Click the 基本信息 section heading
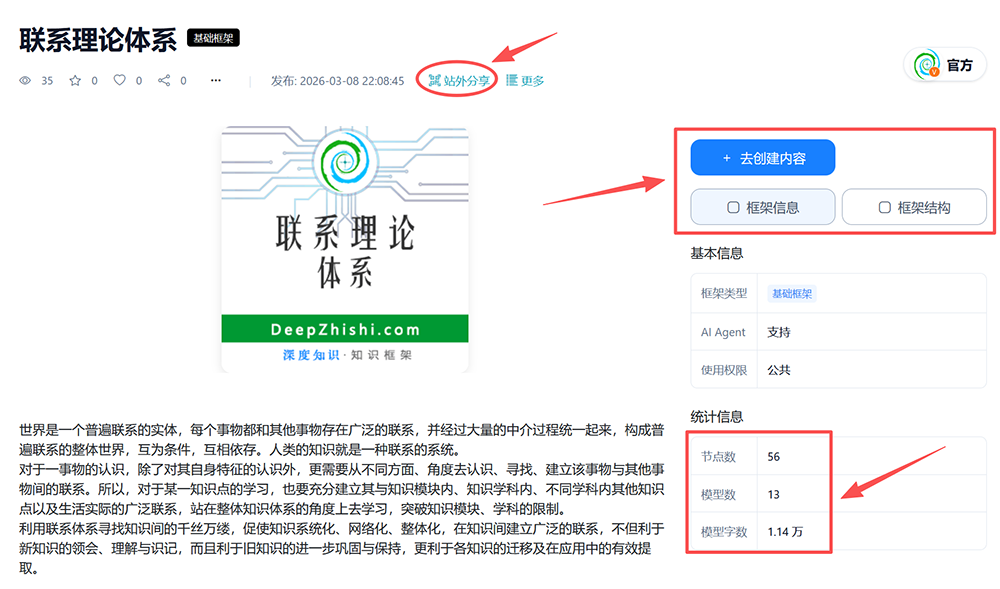This screenshot has height=589, width=1000. 717,254
